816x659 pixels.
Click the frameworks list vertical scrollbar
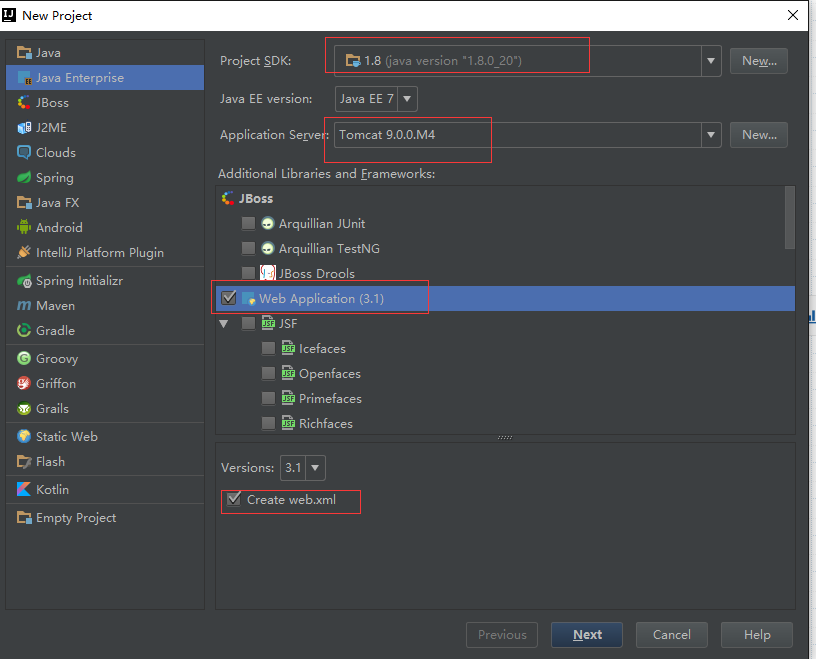(789, 218)
